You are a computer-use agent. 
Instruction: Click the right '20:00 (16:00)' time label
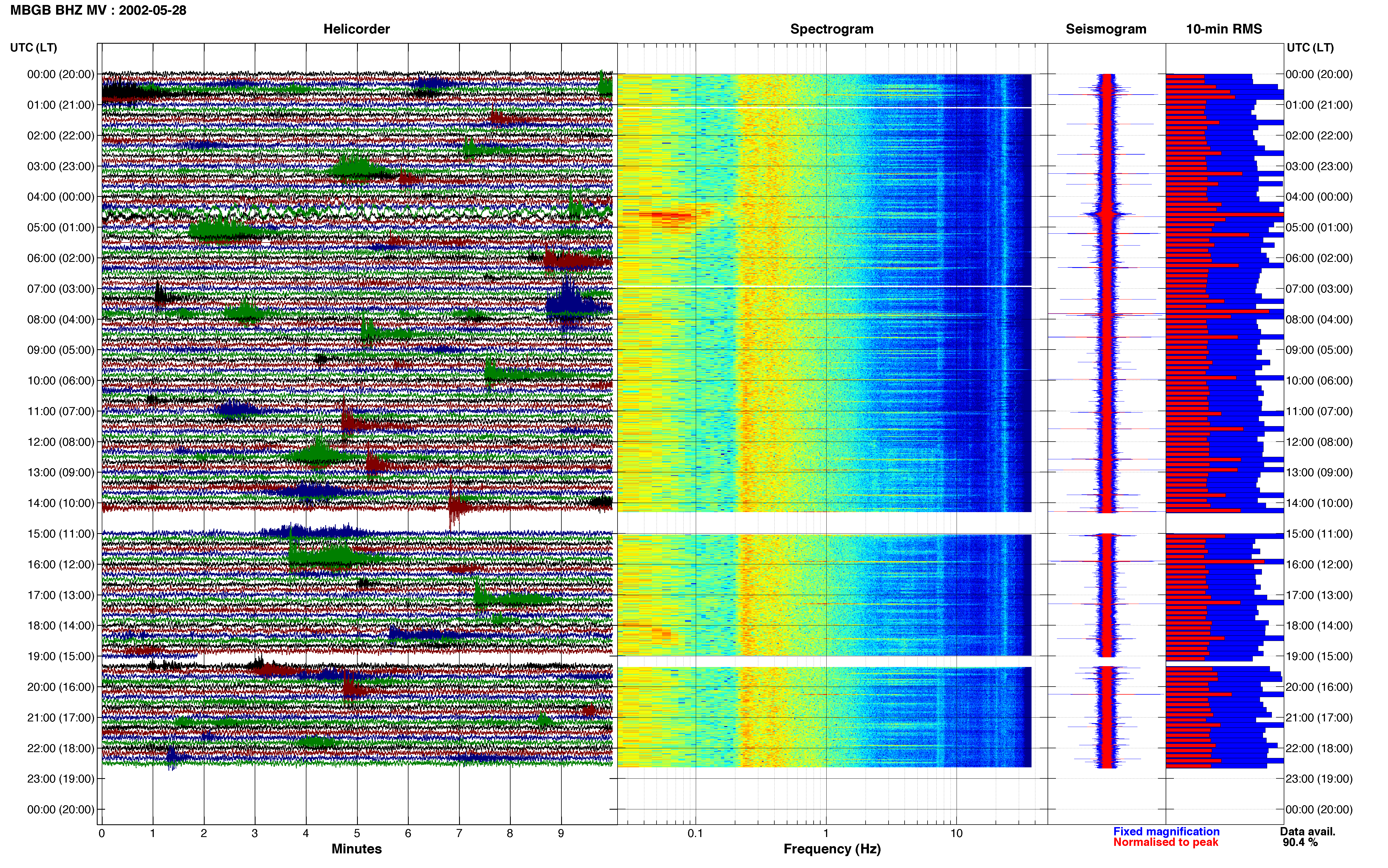[x=1319, y=687]
